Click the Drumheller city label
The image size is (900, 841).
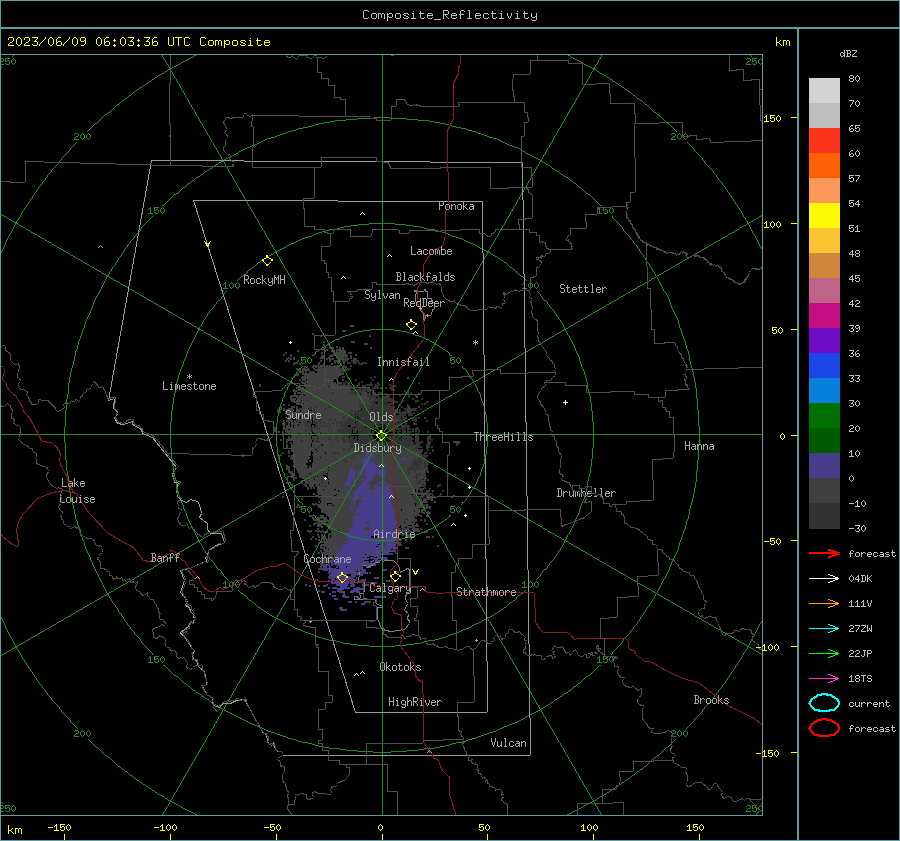586,493
